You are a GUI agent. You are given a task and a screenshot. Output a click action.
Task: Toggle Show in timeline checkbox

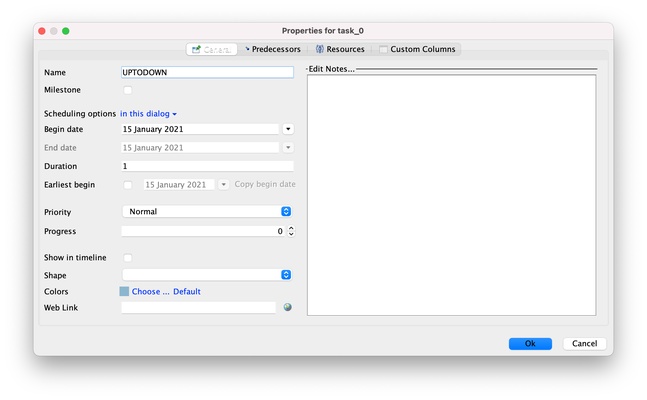point(128,258)
